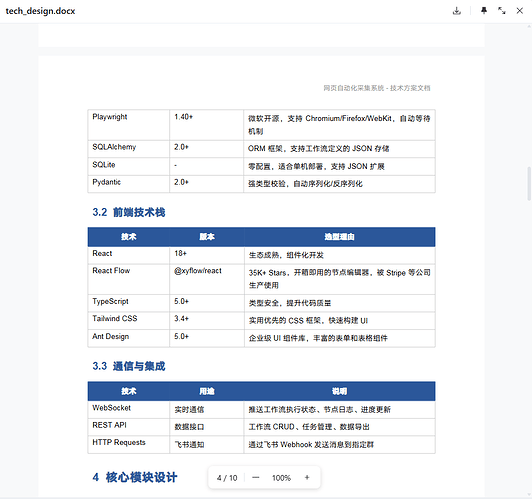
Task: Click the 工作流 CRUD description cell
Action: click(339, 427)
